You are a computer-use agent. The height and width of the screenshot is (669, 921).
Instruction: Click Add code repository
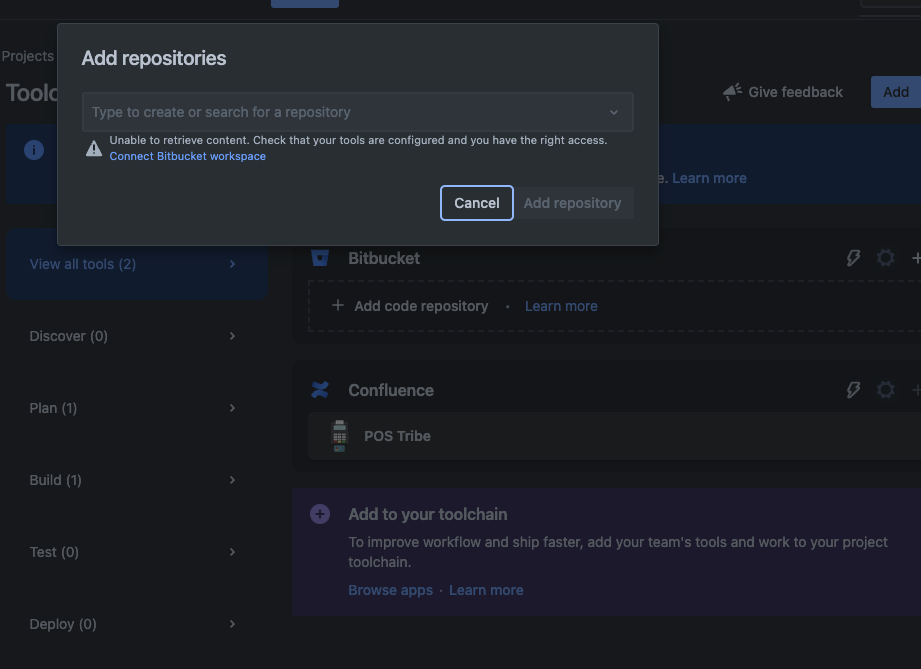[421, 306]
